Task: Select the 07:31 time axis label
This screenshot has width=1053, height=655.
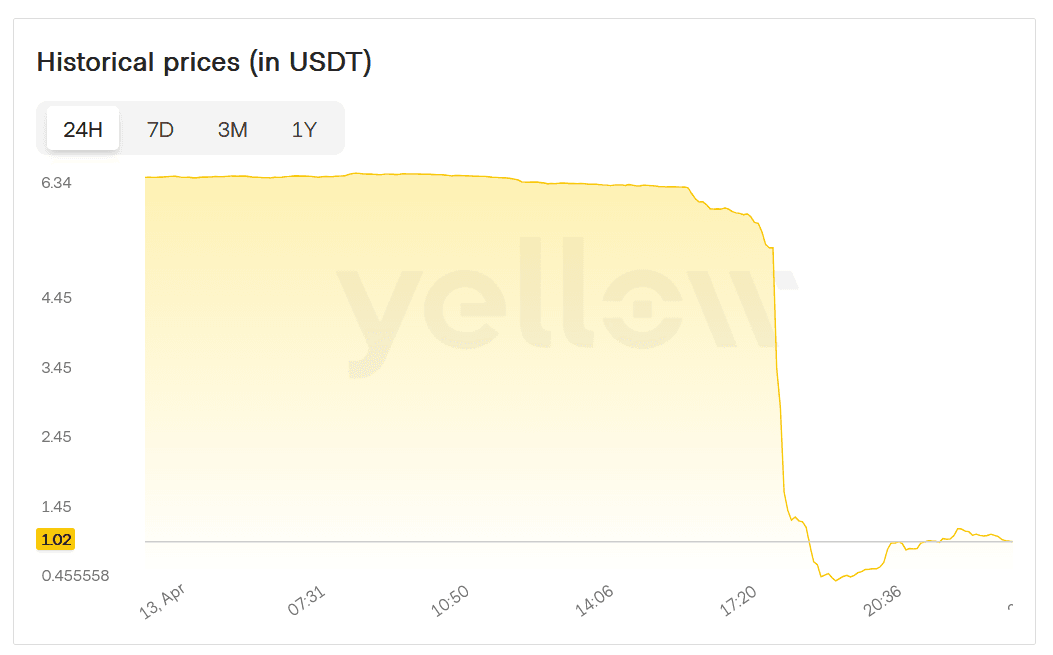Action: [308, 602]
